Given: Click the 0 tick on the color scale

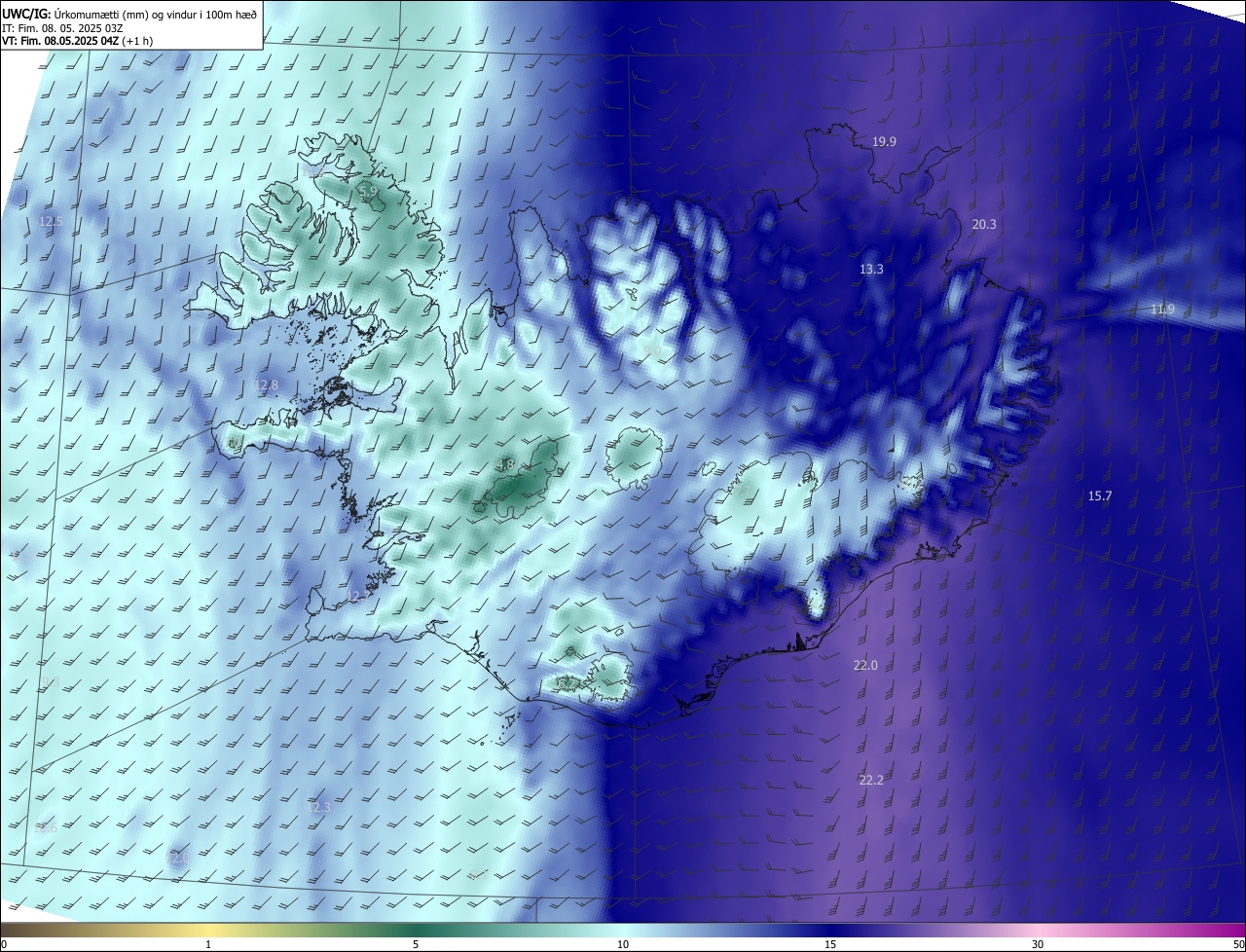Looking at the screenshot, I should click(x=4, y=944).
